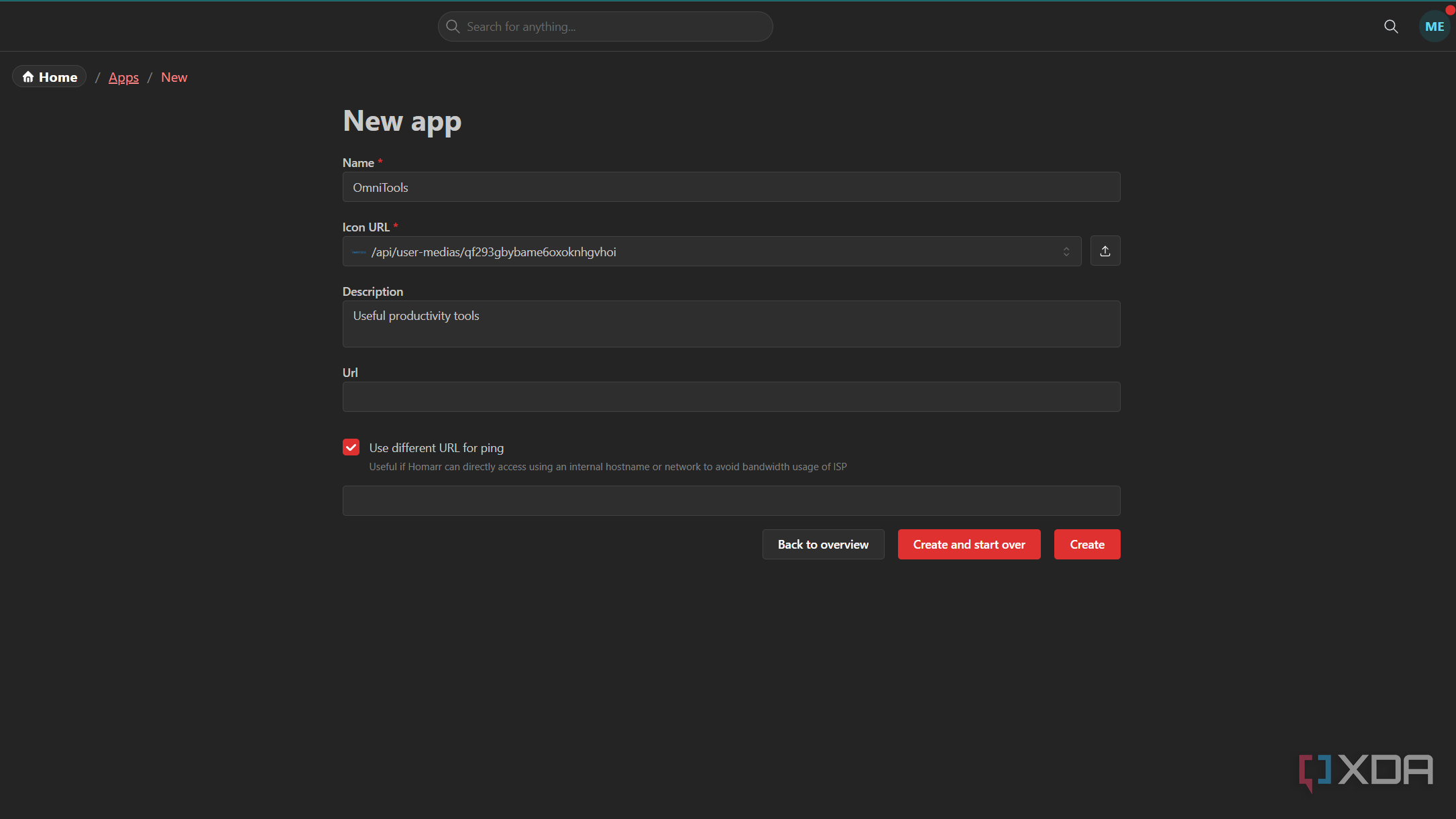Click 'Use different URL for ping' label

[x=436, y=448]
